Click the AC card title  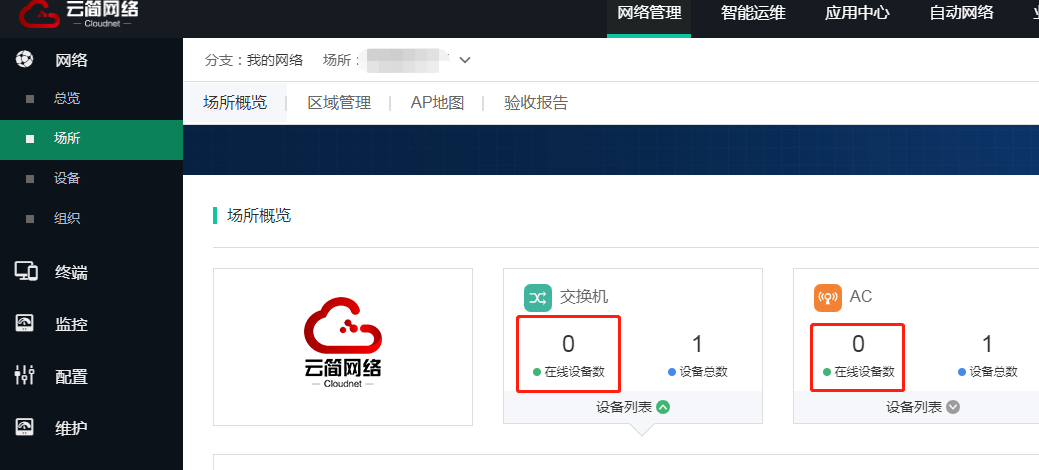(x=861, y=296)
